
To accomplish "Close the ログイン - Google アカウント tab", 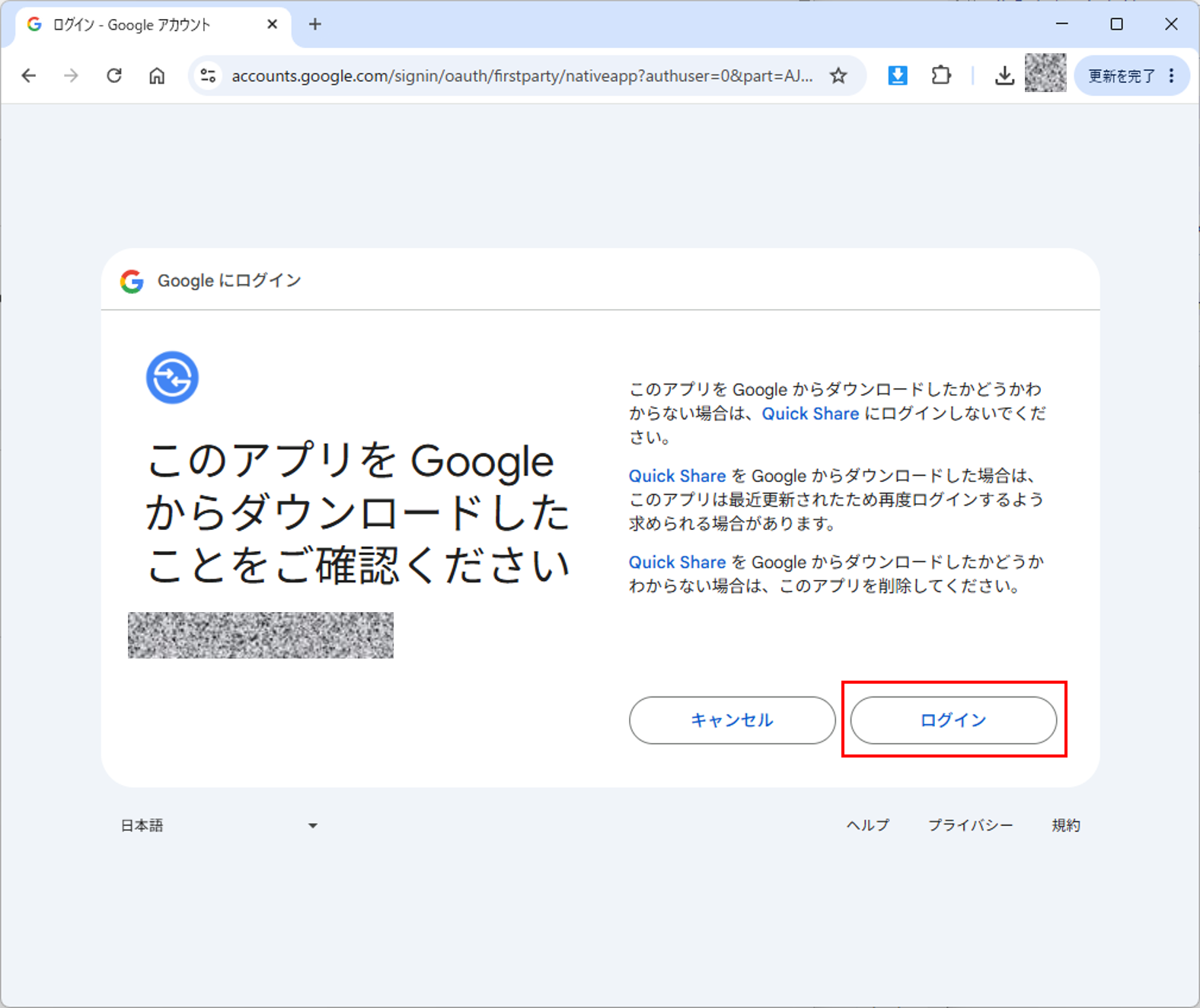I will pos(272,24).
